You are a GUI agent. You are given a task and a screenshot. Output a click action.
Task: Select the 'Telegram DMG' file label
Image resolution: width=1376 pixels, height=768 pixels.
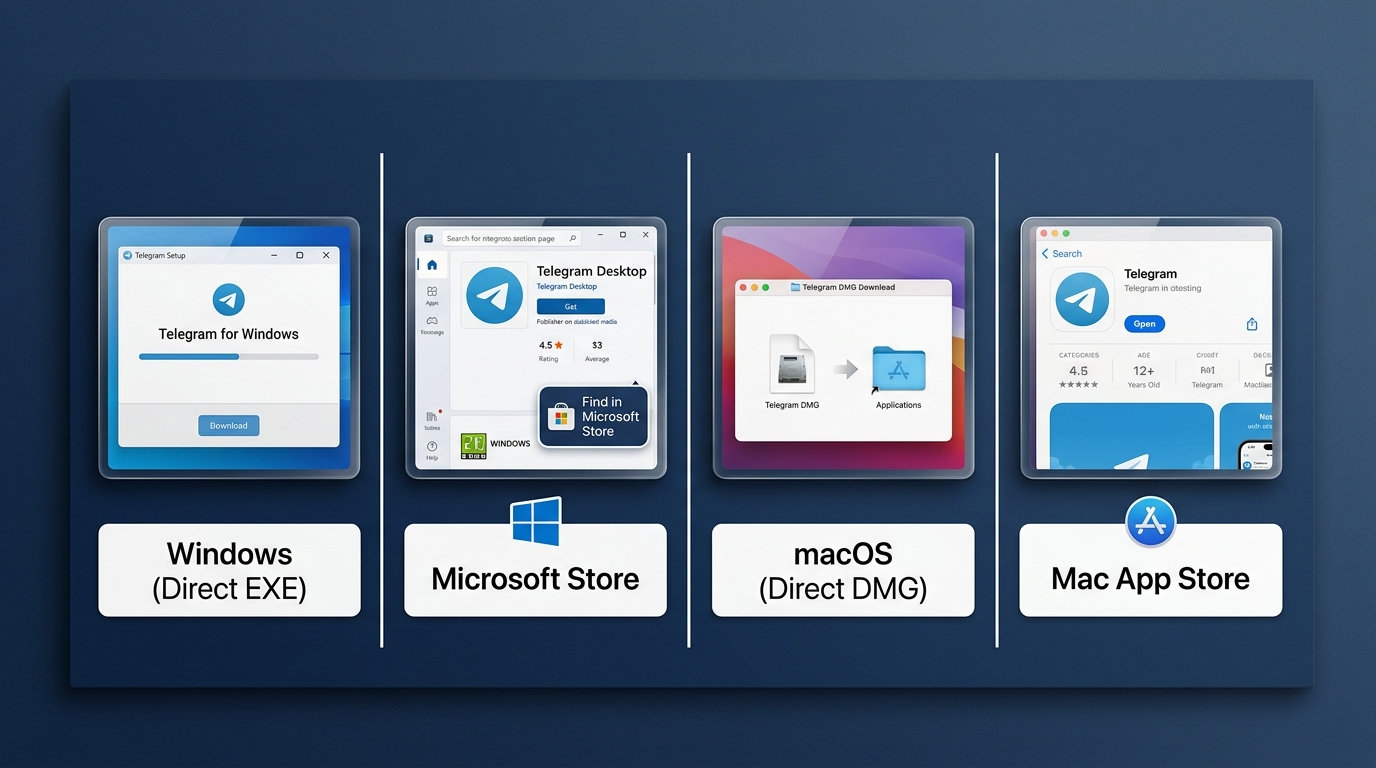tap(790, 405)
